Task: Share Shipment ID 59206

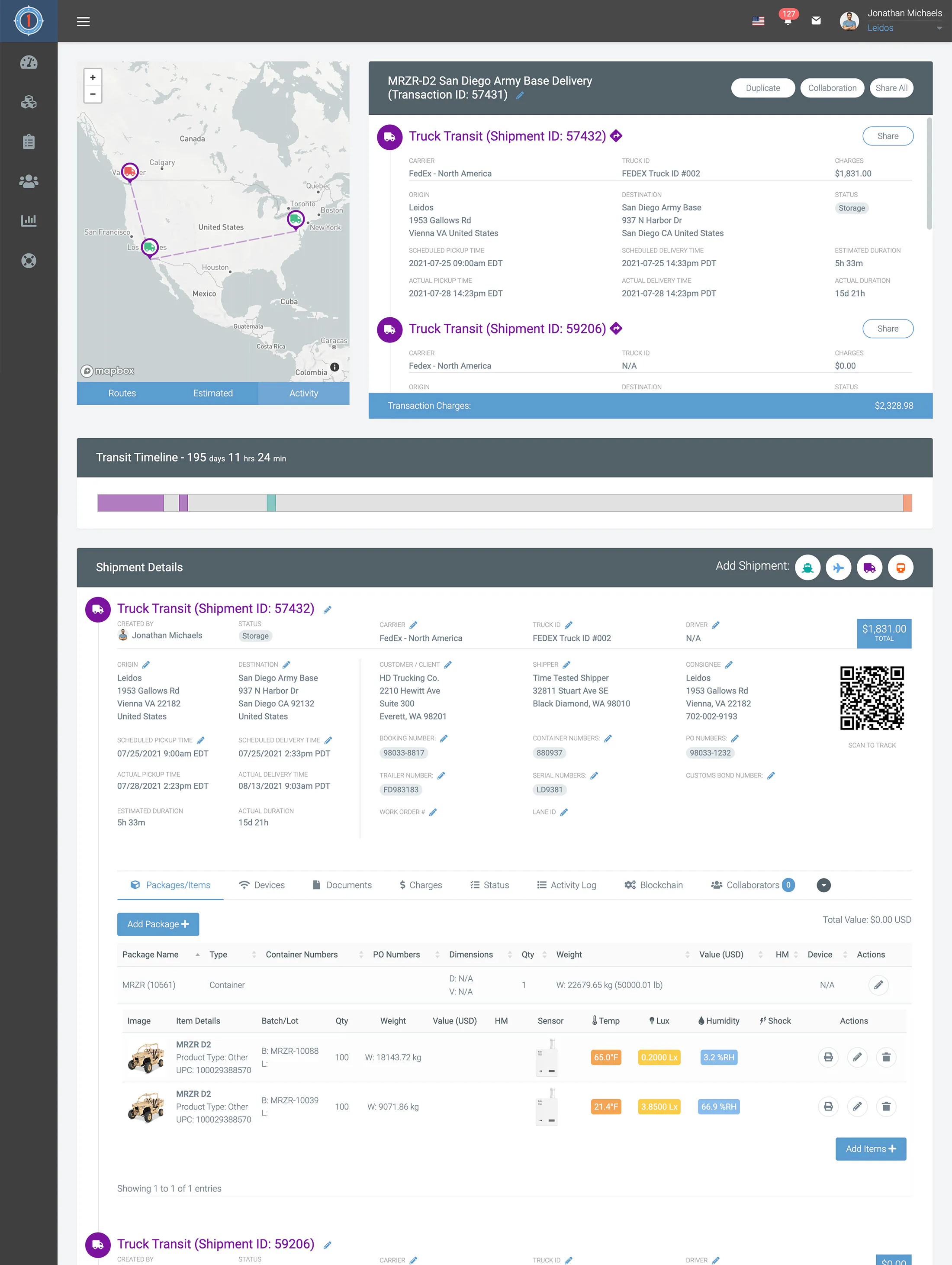Action: coord(888,329)
